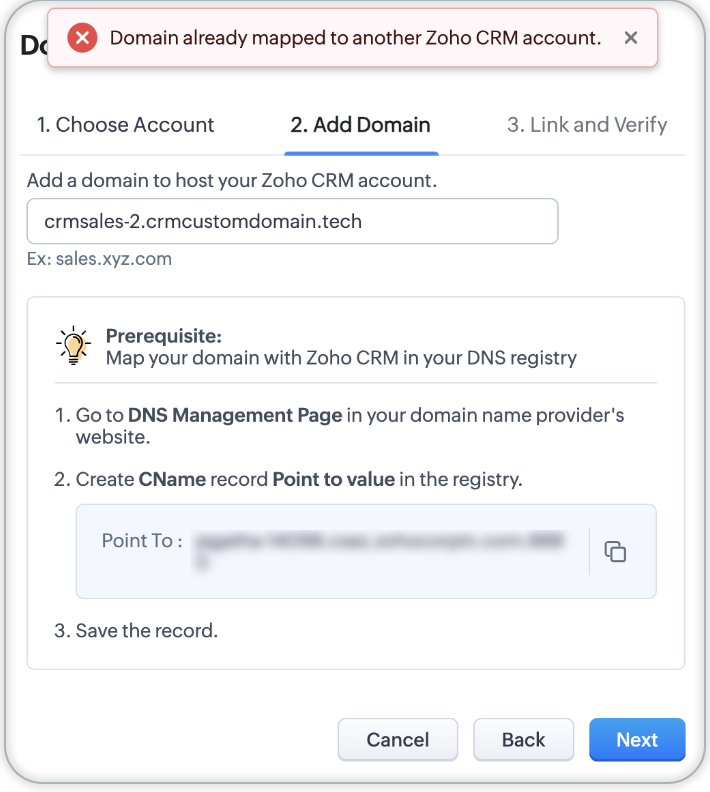This screenshot has height=792, width=710.
Task: Go to the Link and Verify tab
Action: pyautogui.click(x=587, y=125)
